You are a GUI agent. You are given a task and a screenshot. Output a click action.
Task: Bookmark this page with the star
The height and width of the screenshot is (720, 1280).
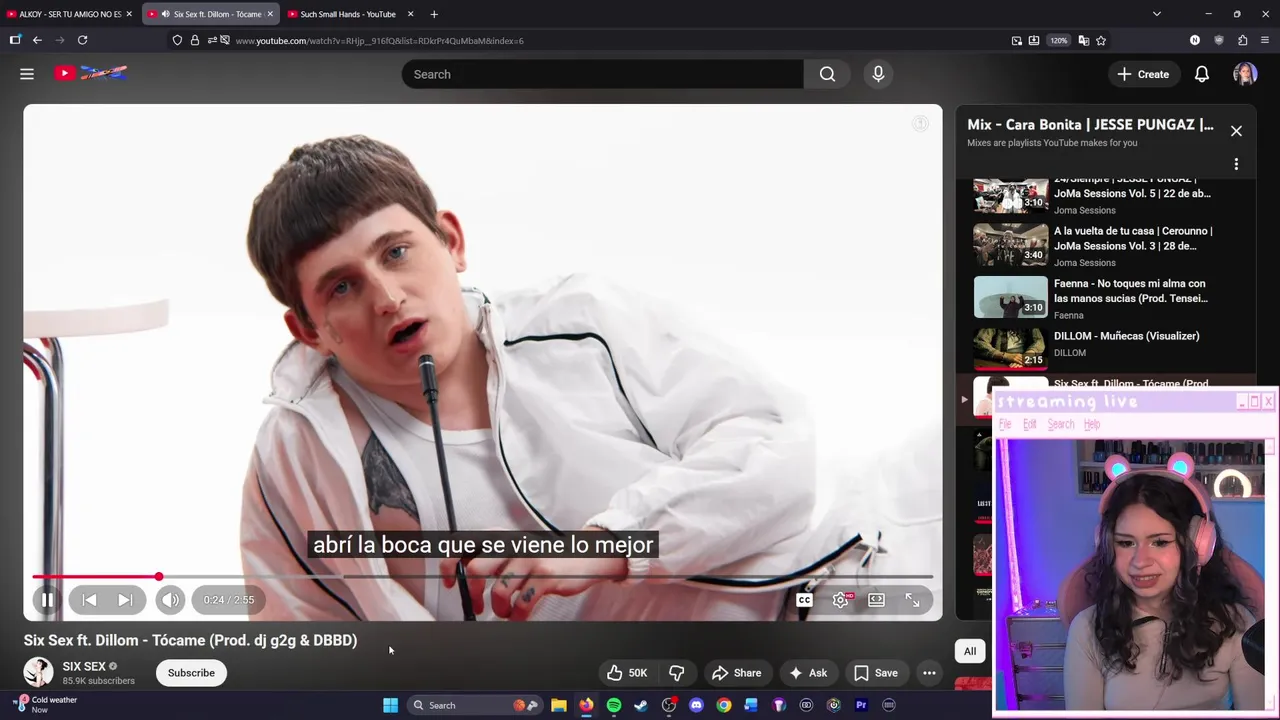tap(1101, 40)
